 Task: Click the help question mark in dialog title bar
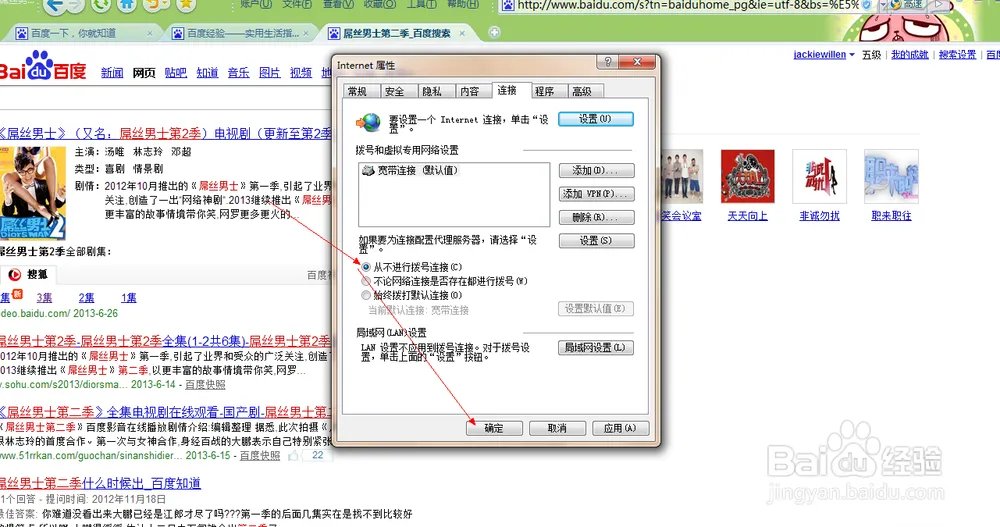coord(608,62)
